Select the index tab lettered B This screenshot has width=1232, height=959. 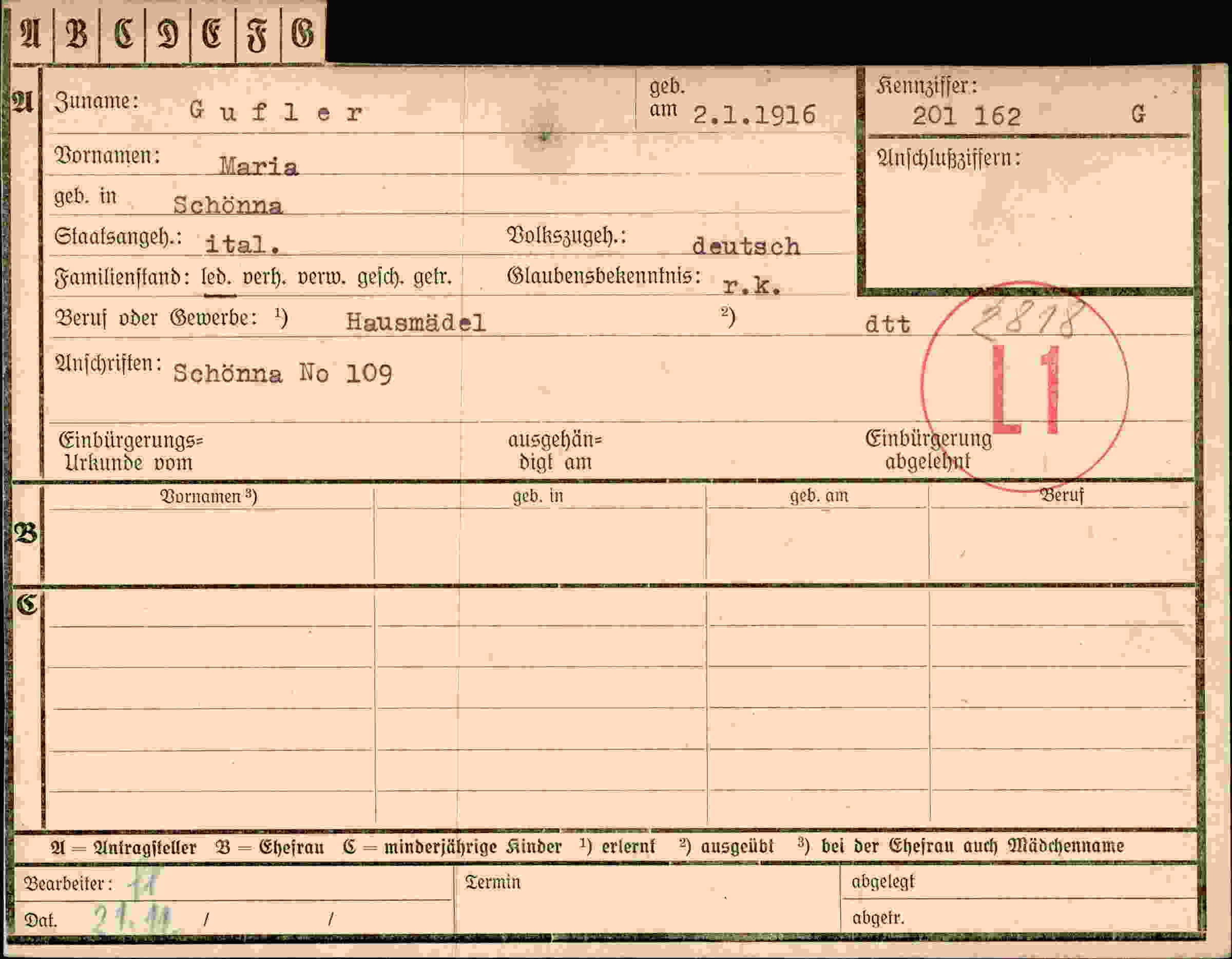click(x=76, y=33)
